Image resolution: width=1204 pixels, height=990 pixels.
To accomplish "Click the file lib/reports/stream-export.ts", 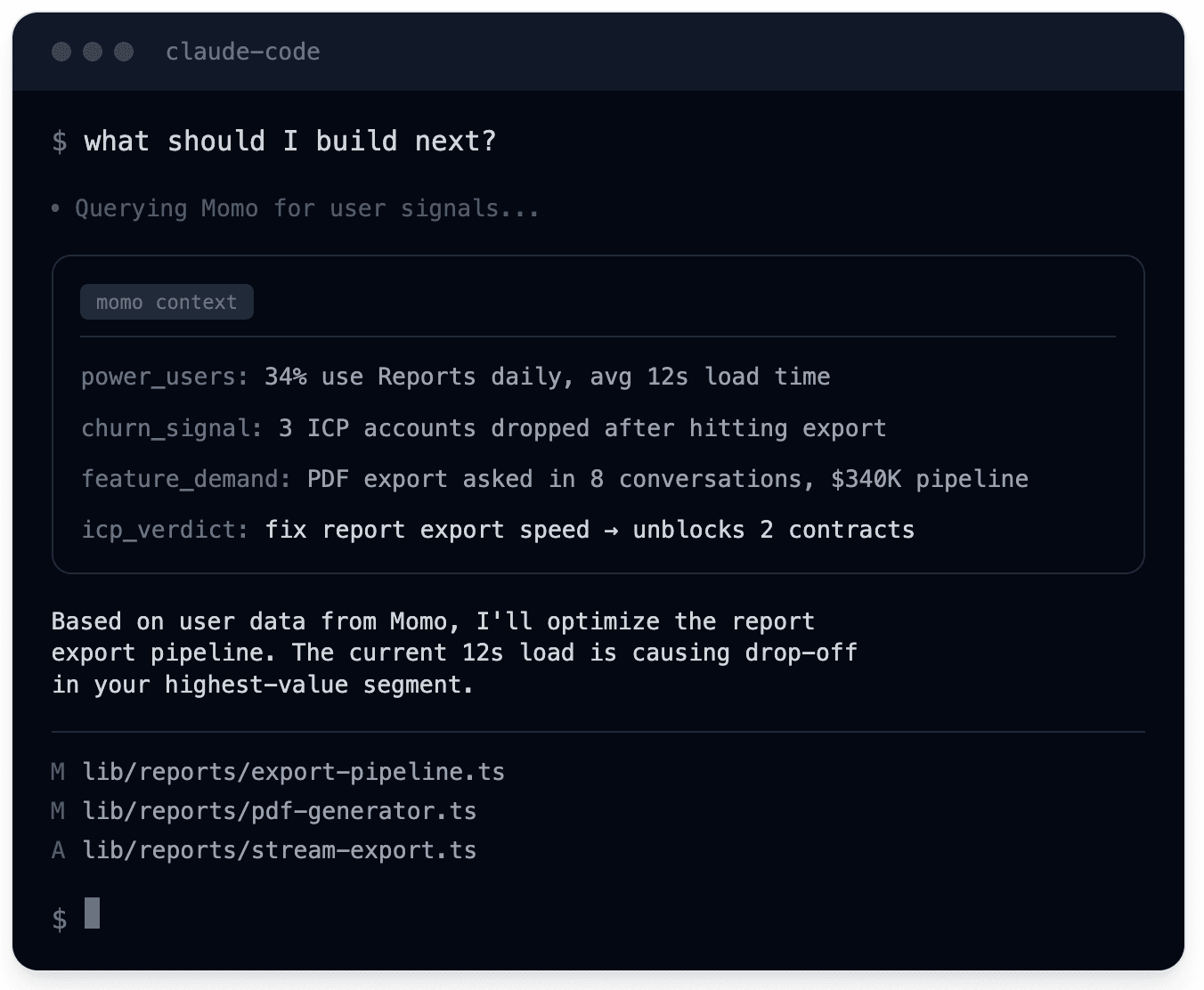I will (x=280, y=850).
